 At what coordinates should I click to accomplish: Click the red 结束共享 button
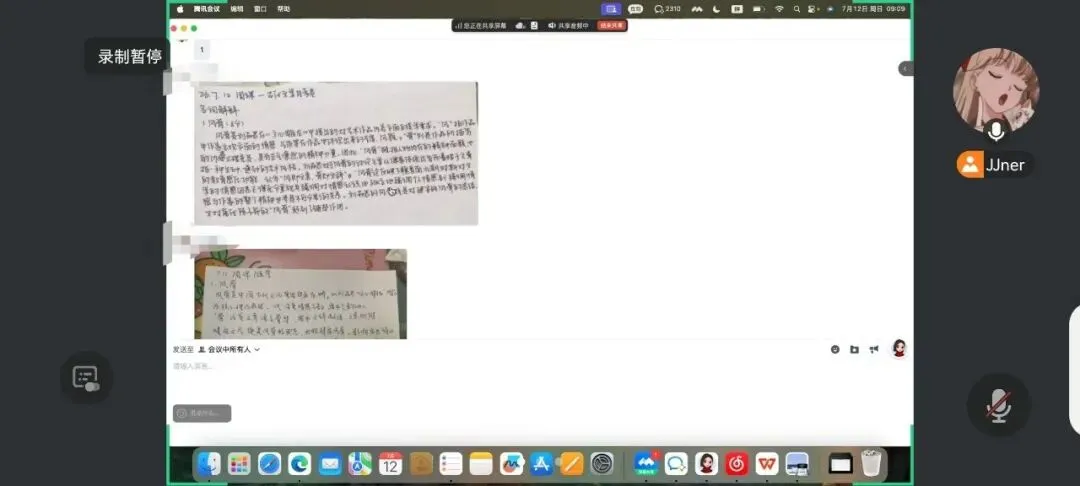pos(612,25)
